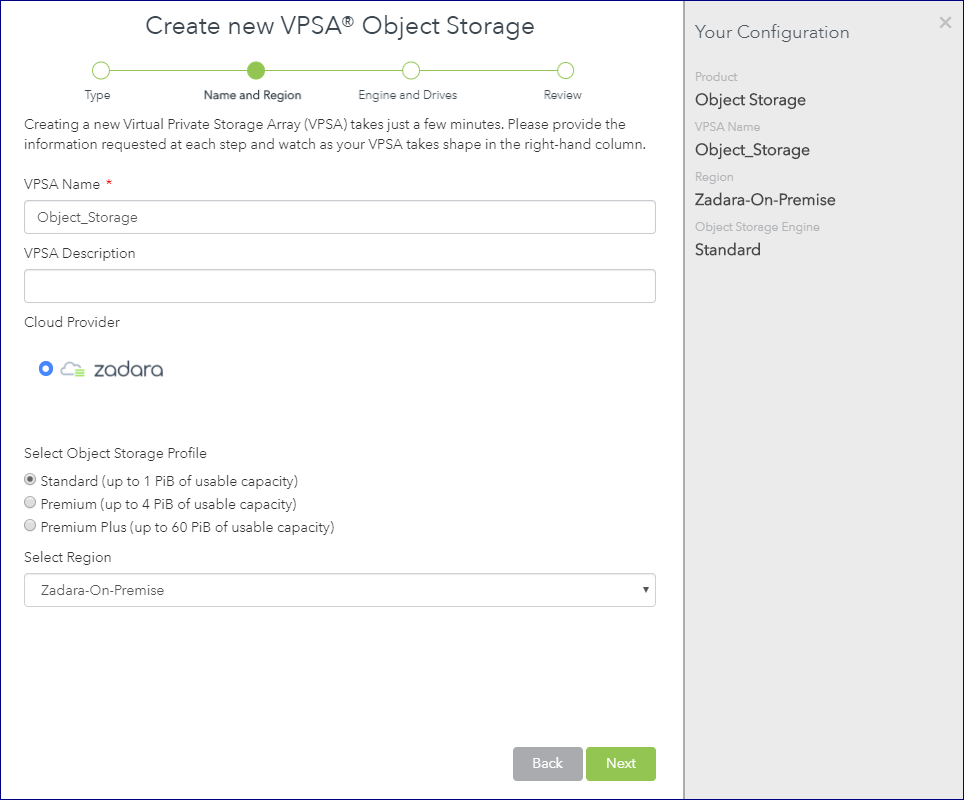Select Standard storage profile option
Viewport: 964px width, 800px height.
click(30, 479)
